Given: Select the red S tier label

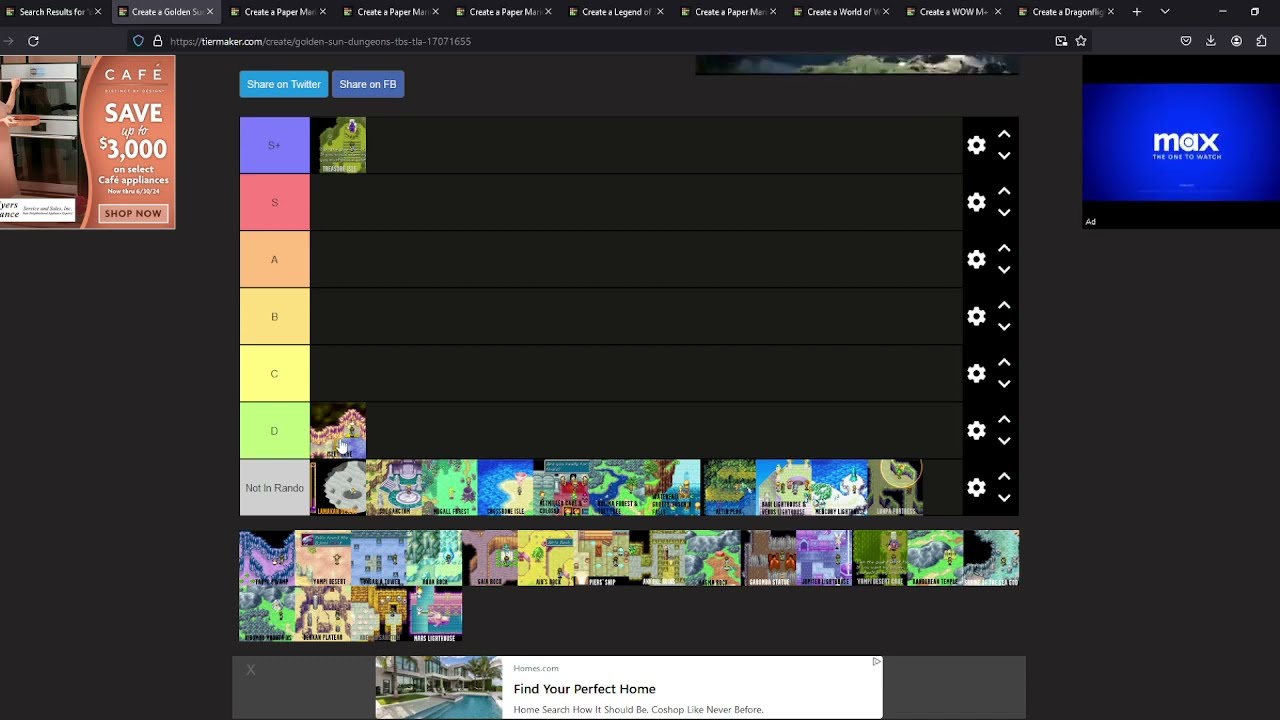Looking at the screenshot, I should click(x=275, y=202).
